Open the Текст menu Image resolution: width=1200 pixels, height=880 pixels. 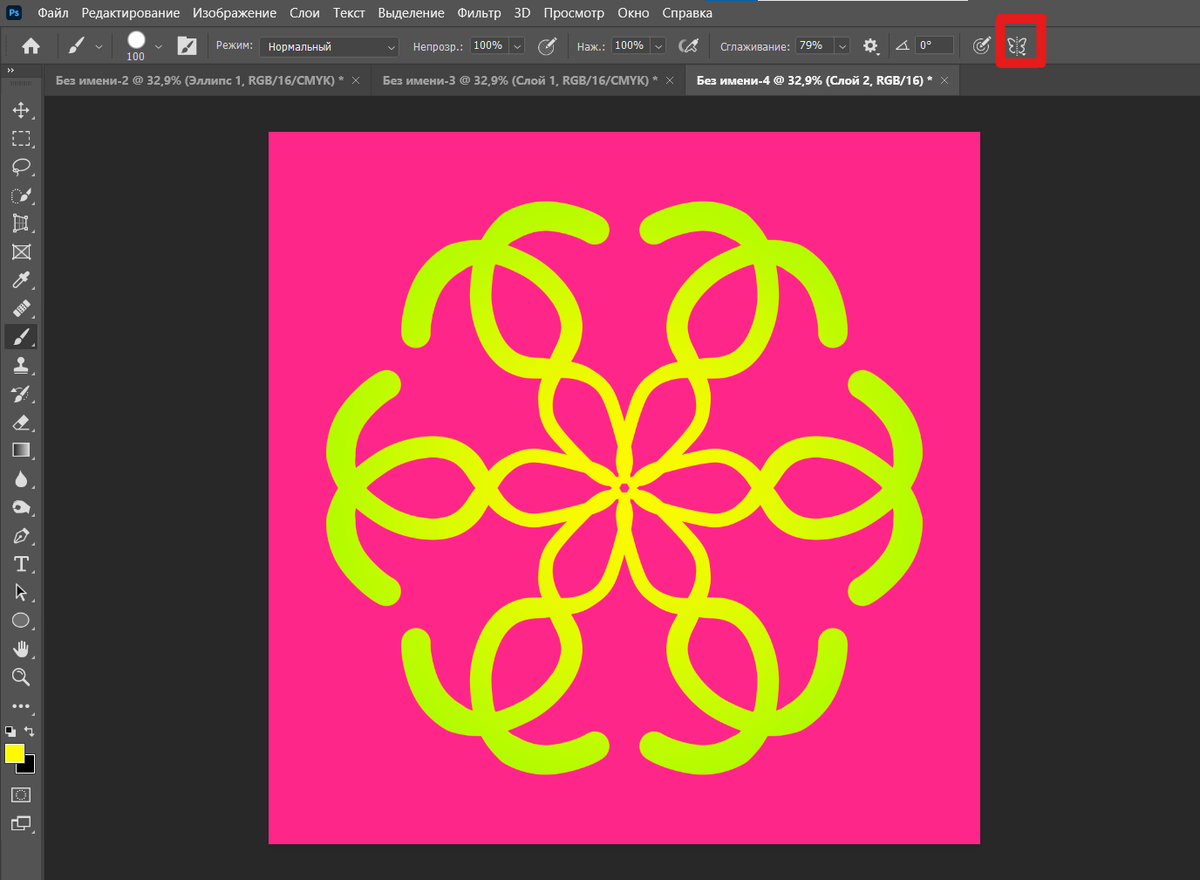pos(349,13)
